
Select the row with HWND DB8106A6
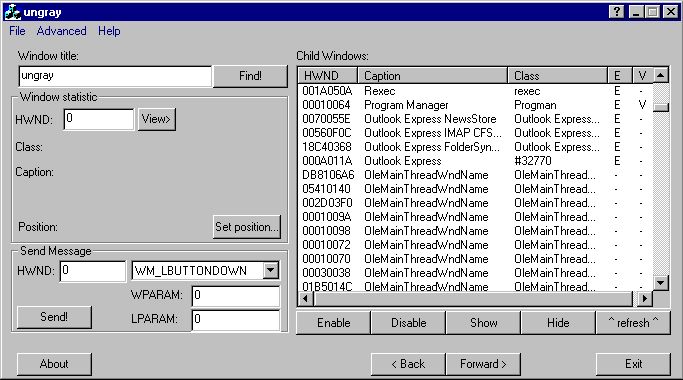476,175
